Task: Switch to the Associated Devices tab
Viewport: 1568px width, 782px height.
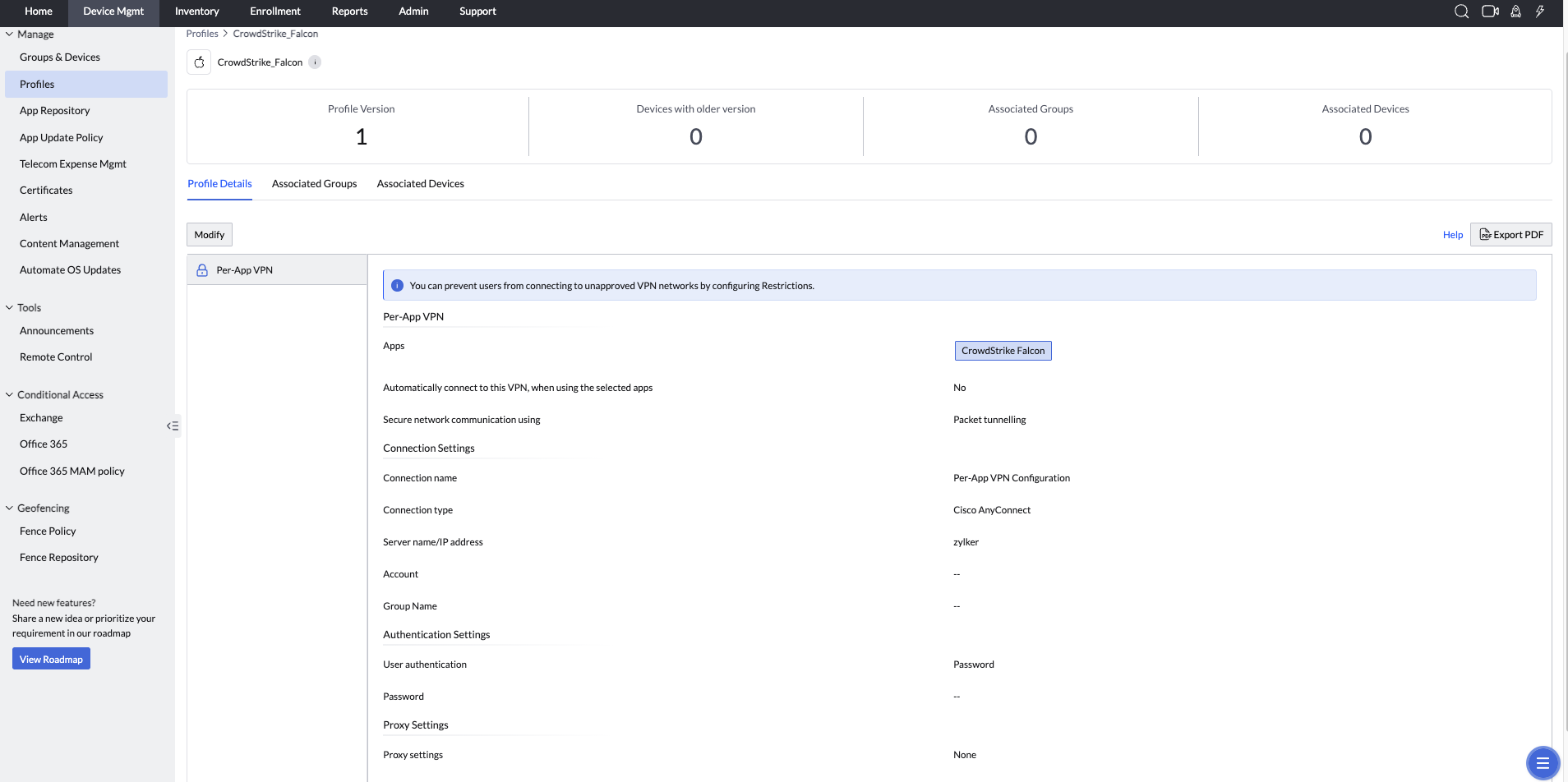Action: 420,184
